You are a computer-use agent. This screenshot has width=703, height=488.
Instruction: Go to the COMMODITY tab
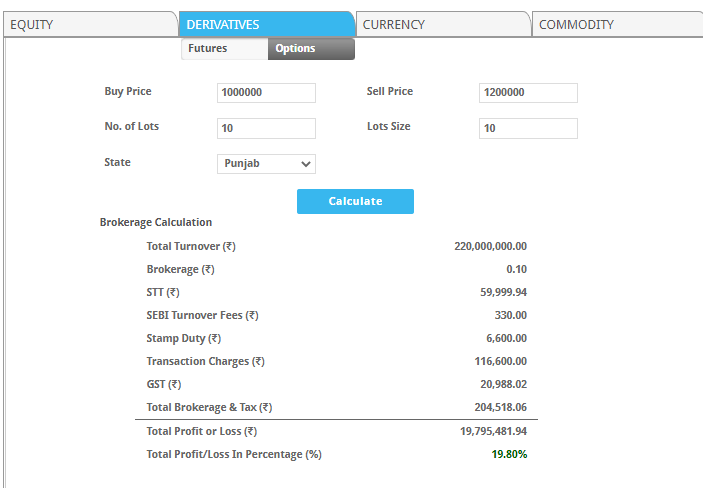tap(615, 24)
